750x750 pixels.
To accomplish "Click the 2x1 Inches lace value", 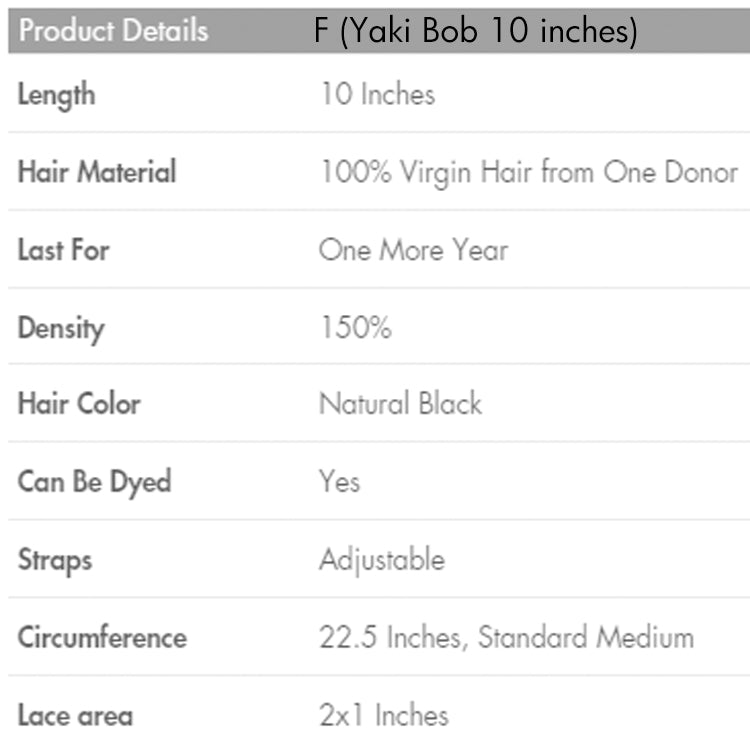I will [x=384, y=715].
